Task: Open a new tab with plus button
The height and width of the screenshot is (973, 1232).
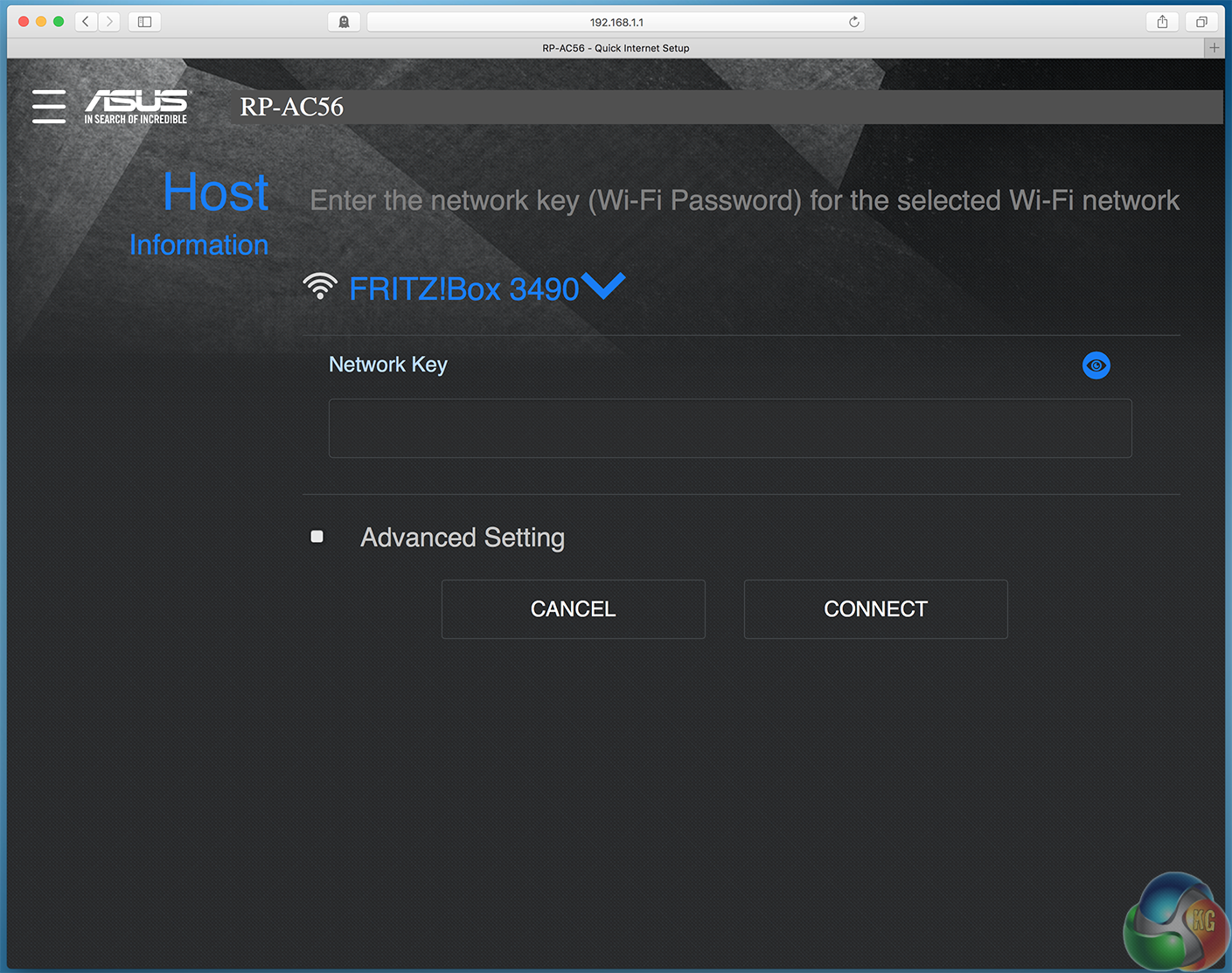Action: pos(1214,48)
